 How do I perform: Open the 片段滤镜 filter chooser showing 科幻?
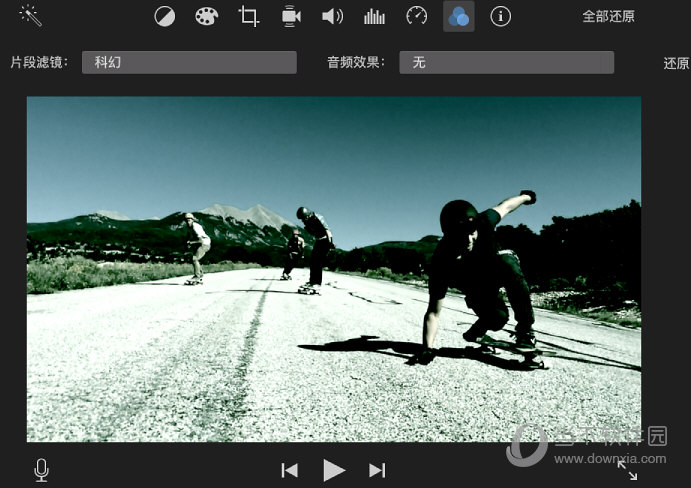coord(189,62)
